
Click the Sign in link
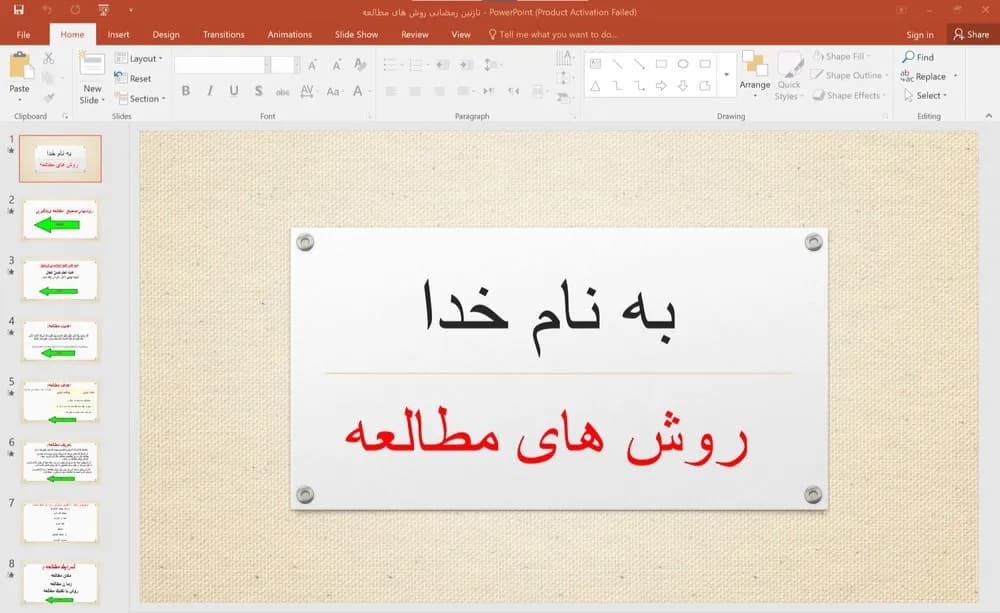920,34
